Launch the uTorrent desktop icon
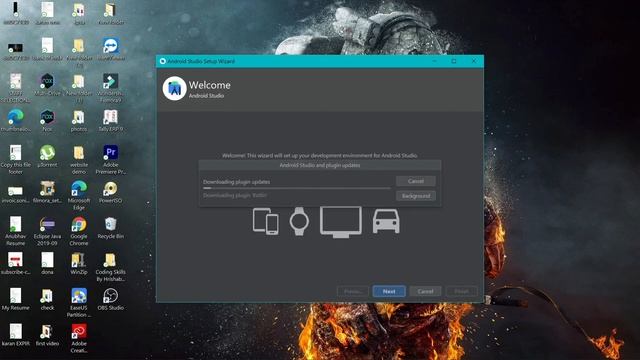 click(x=47, y=156)
